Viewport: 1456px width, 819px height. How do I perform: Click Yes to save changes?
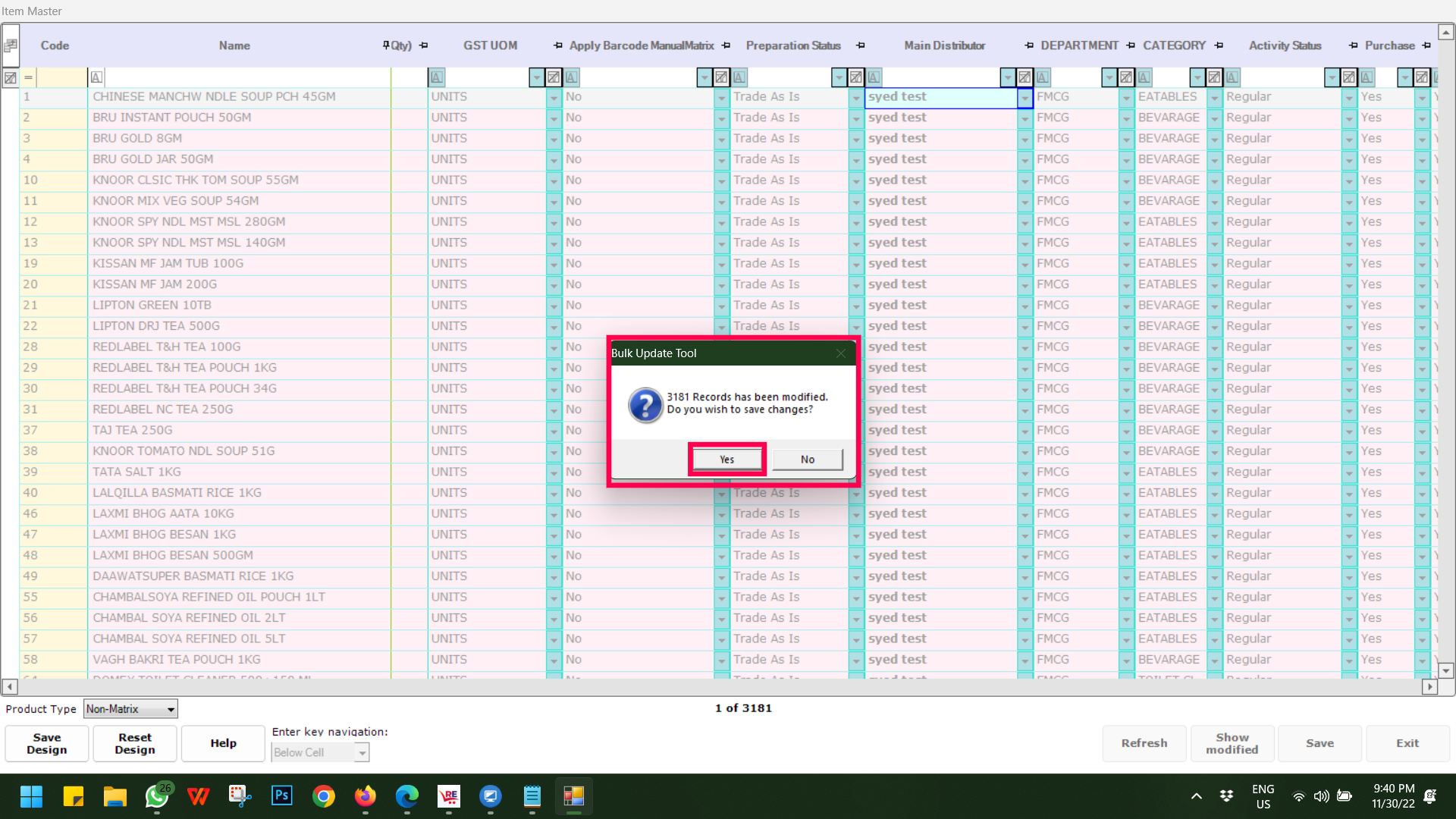pyautogui.click(x=726, y=460)
